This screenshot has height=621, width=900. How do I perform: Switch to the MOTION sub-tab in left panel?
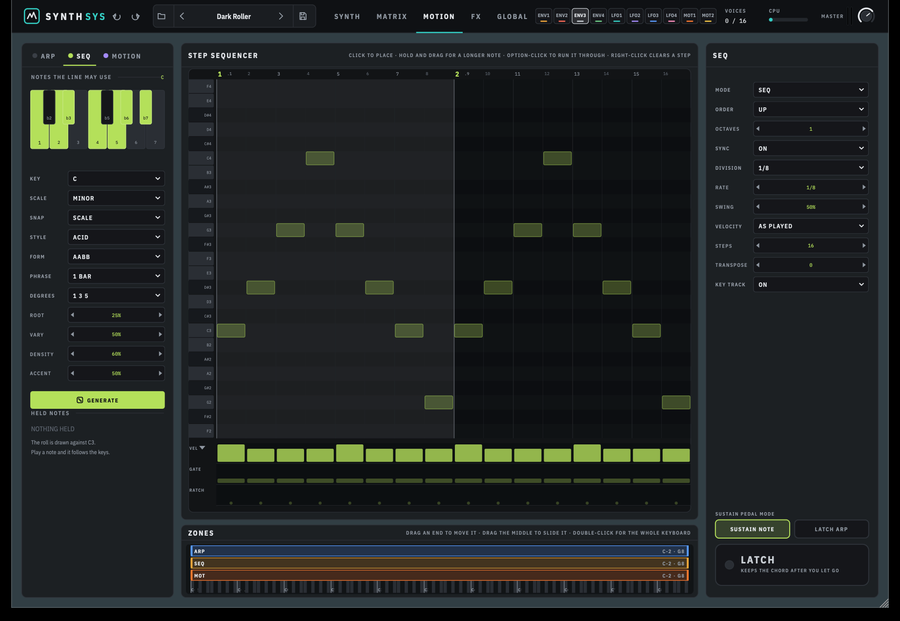tap(122, 56)
